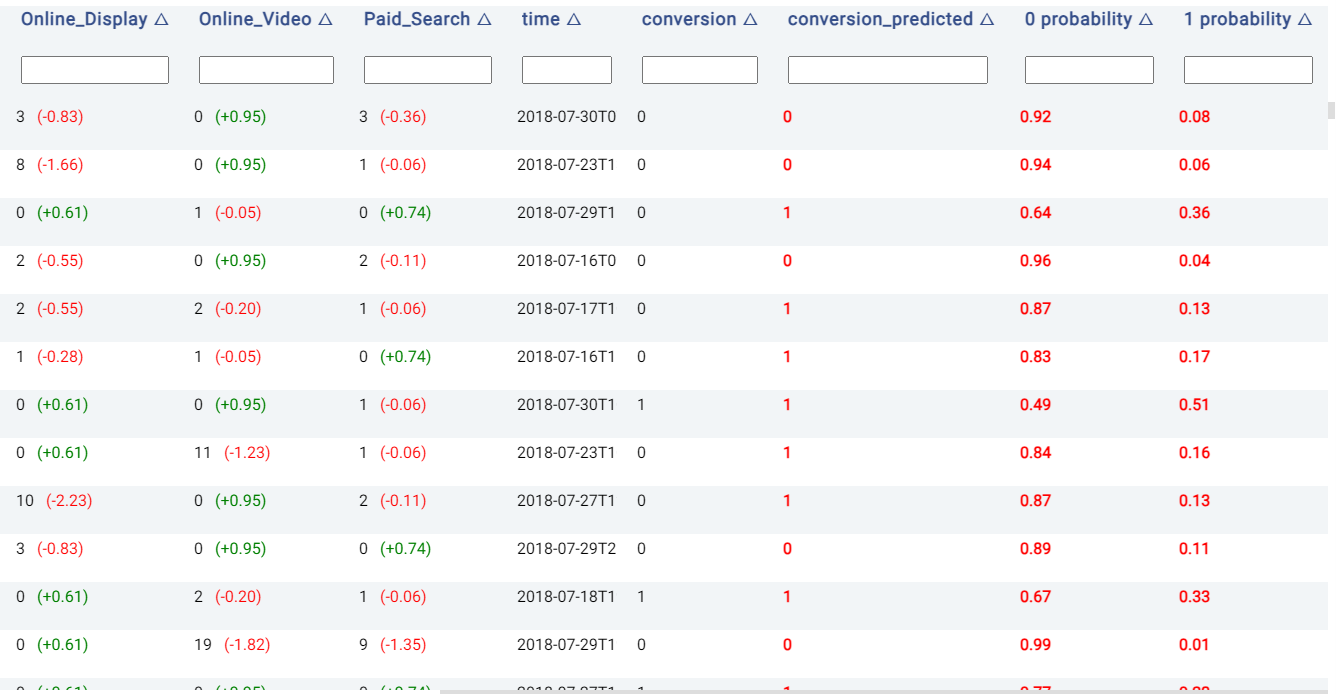The width and height of the screenshot is (1337, 694).
Task: Click Online_Video cell 11 (-1.23)
Action: point(232,453)
